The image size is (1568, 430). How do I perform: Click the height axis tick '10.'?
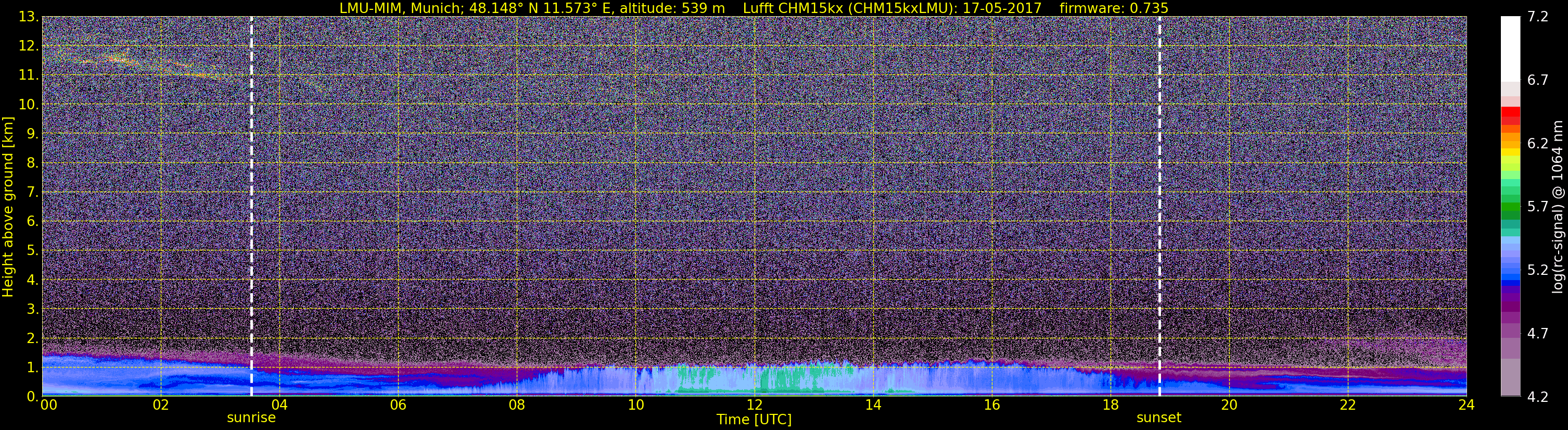(x=29, y=104)
